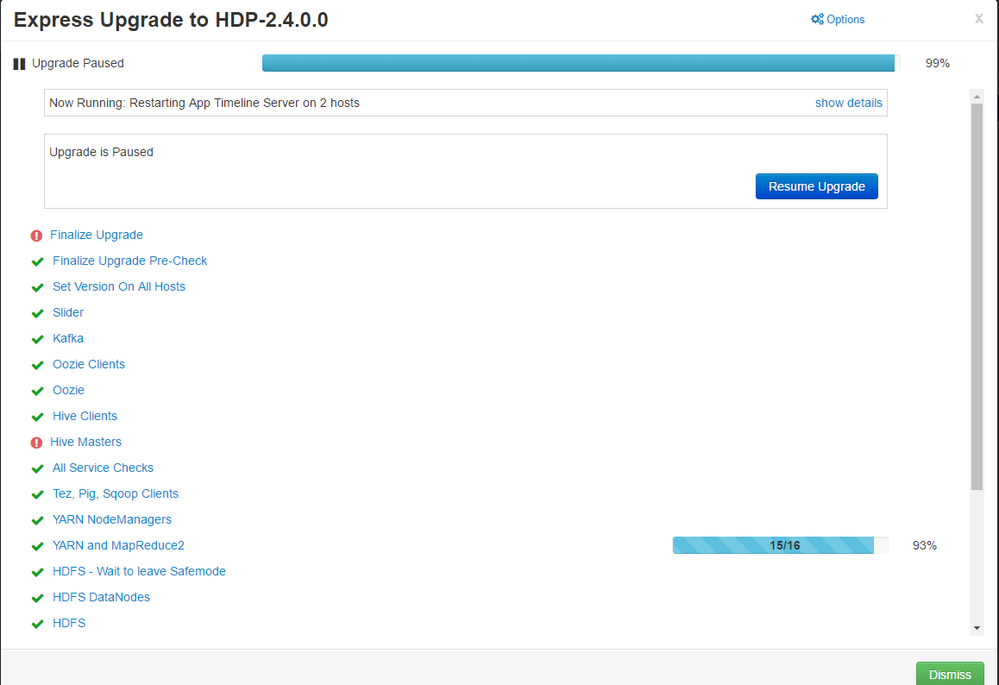999x685 pixels.
Task: Click the green check beside YARN NodeManagers
Action: (x=38, y=521)
